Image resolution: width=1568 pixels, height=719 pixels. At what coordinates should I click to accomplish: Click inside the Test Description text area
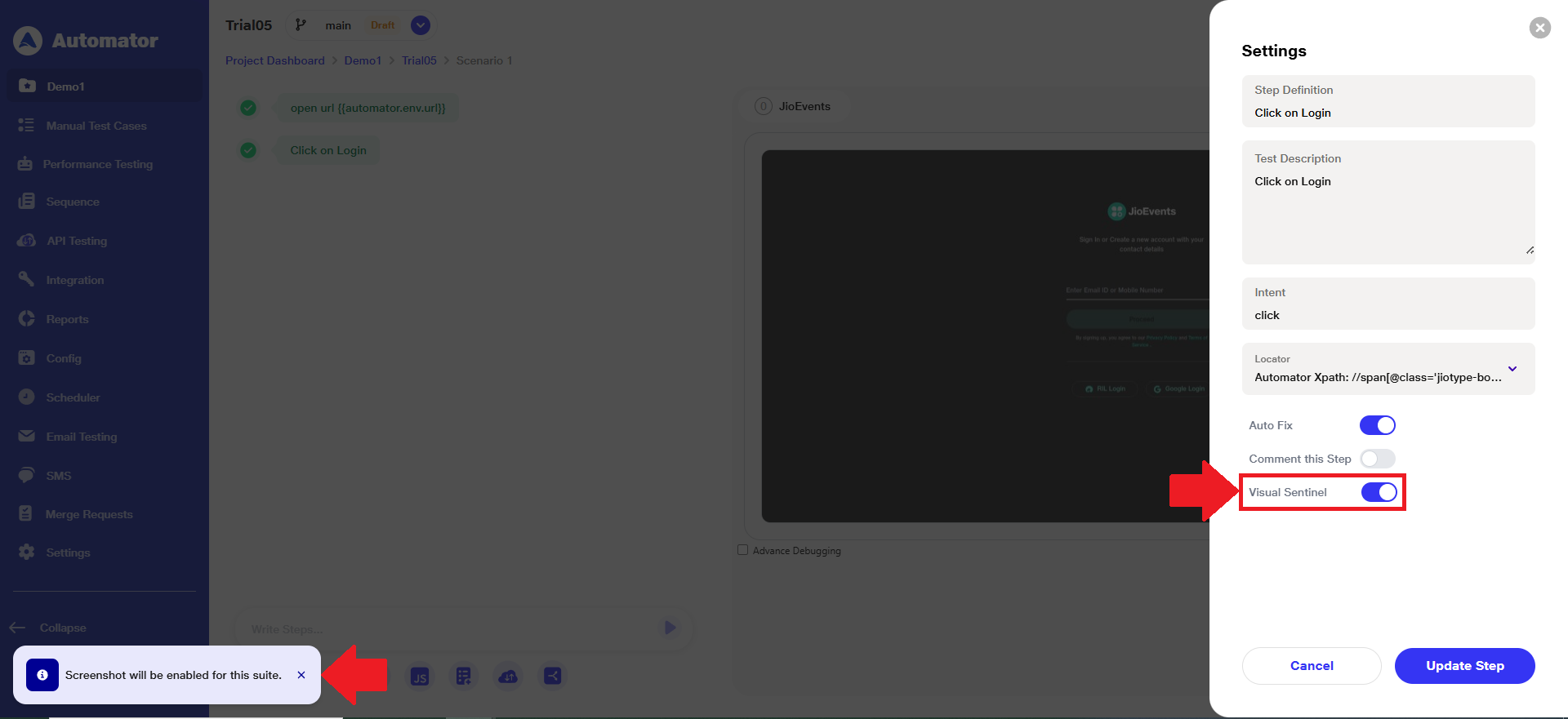point(1388,212)
